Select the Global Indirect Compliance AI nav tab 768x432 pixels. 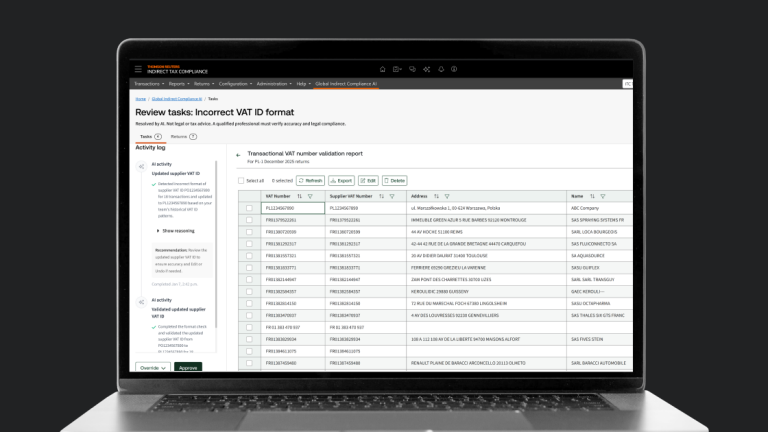pos(346,84)
